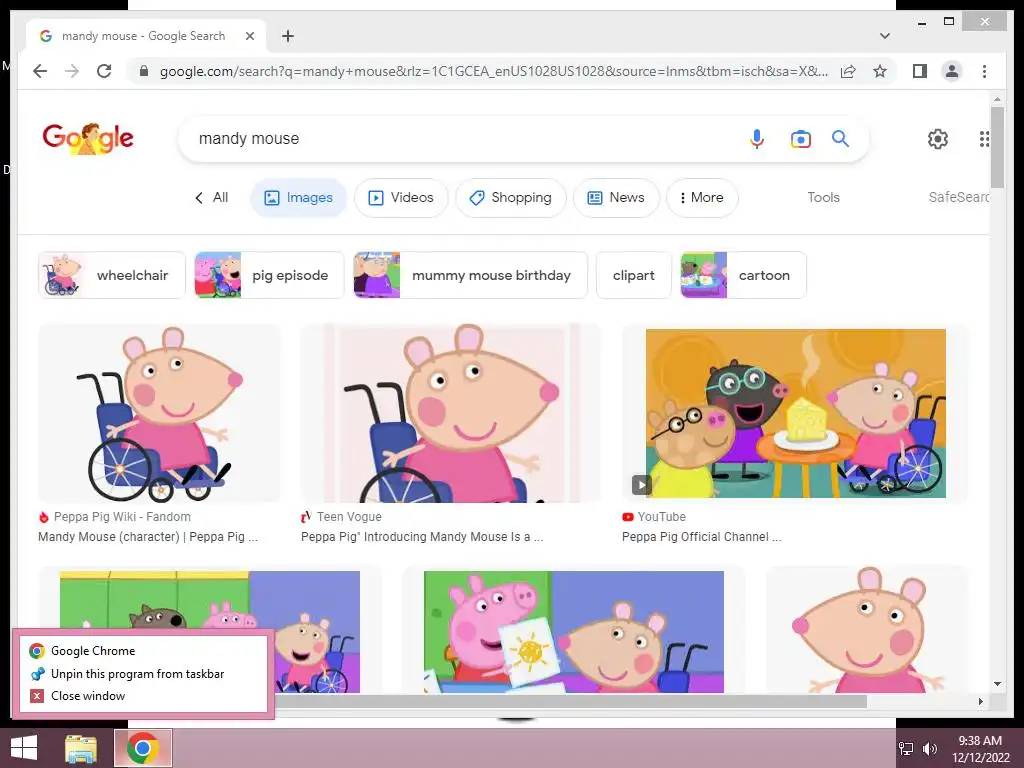
Task: Open the Chrome profile avatar icon
Action: click(952, 71)
